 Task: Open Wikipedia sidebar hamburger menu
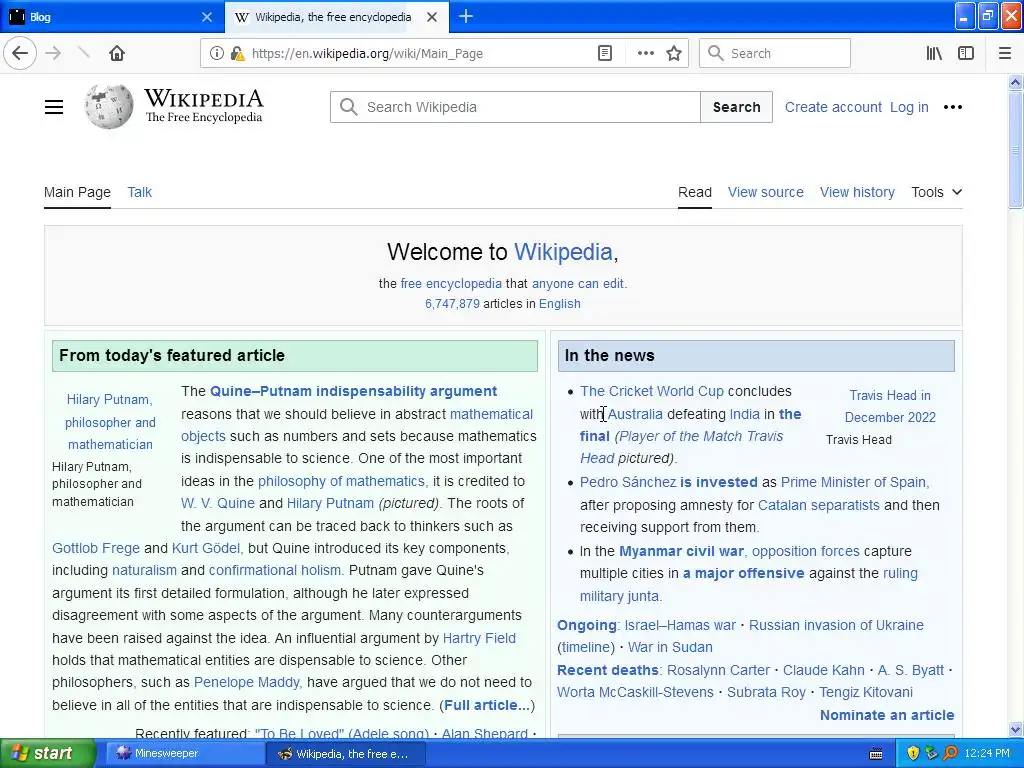pos(54,107)
